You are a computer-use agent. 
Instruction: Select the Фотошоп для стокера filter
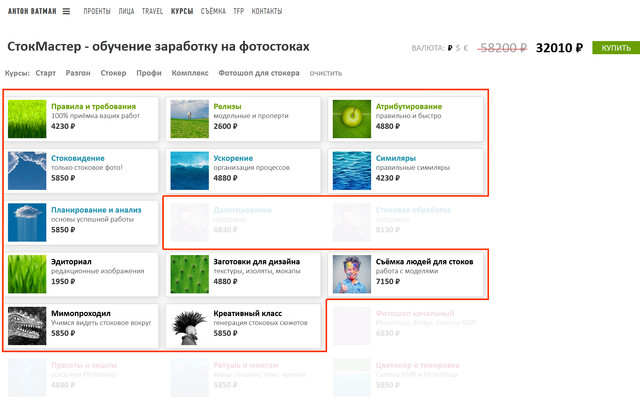[260, 73]
